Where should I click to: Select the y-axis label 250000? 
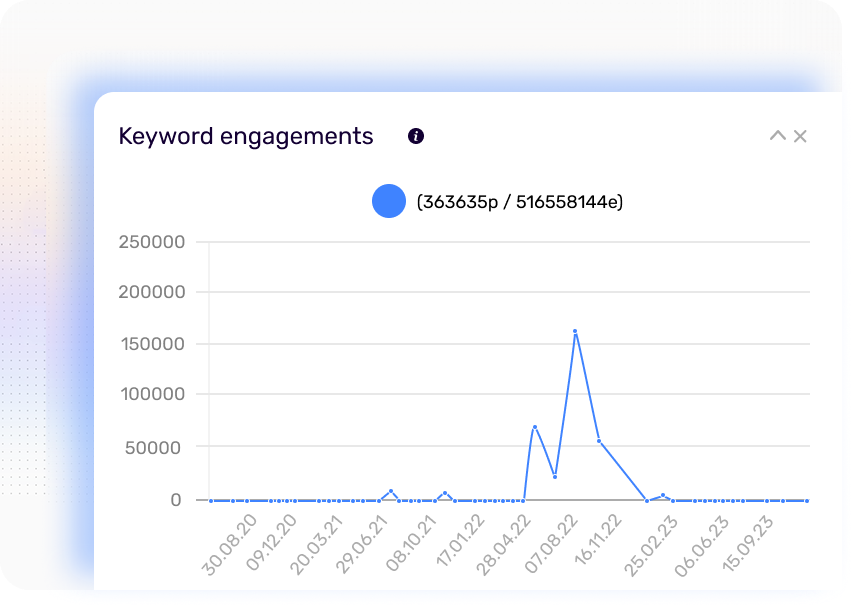(152, 242)
